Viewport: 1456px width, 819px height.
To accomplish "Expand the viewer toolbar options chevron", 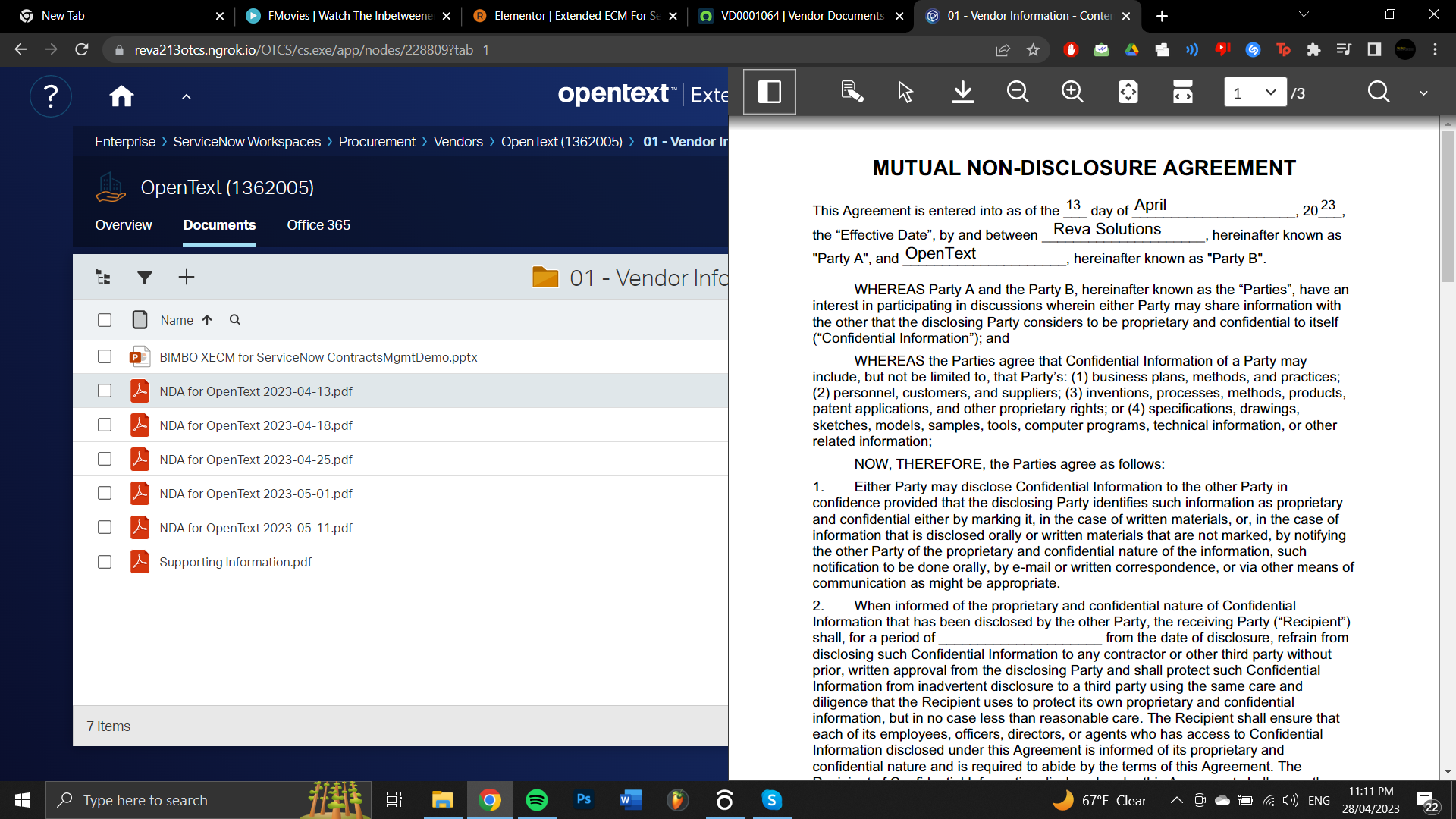I will pos(1423,93).
